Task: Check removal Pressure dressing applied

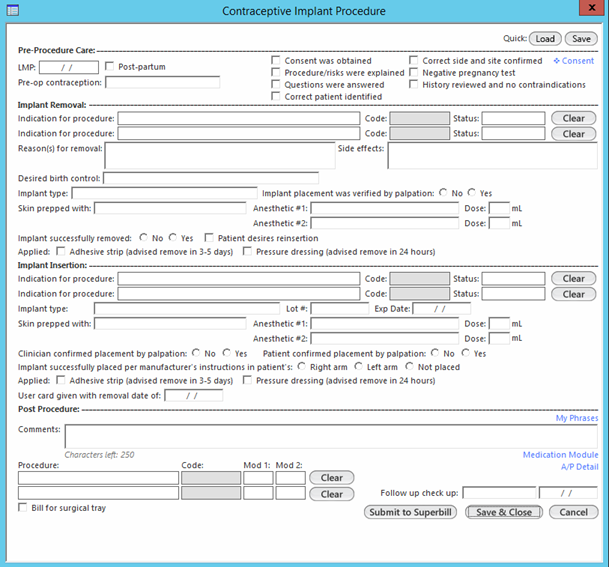Action: pos(247,252)
